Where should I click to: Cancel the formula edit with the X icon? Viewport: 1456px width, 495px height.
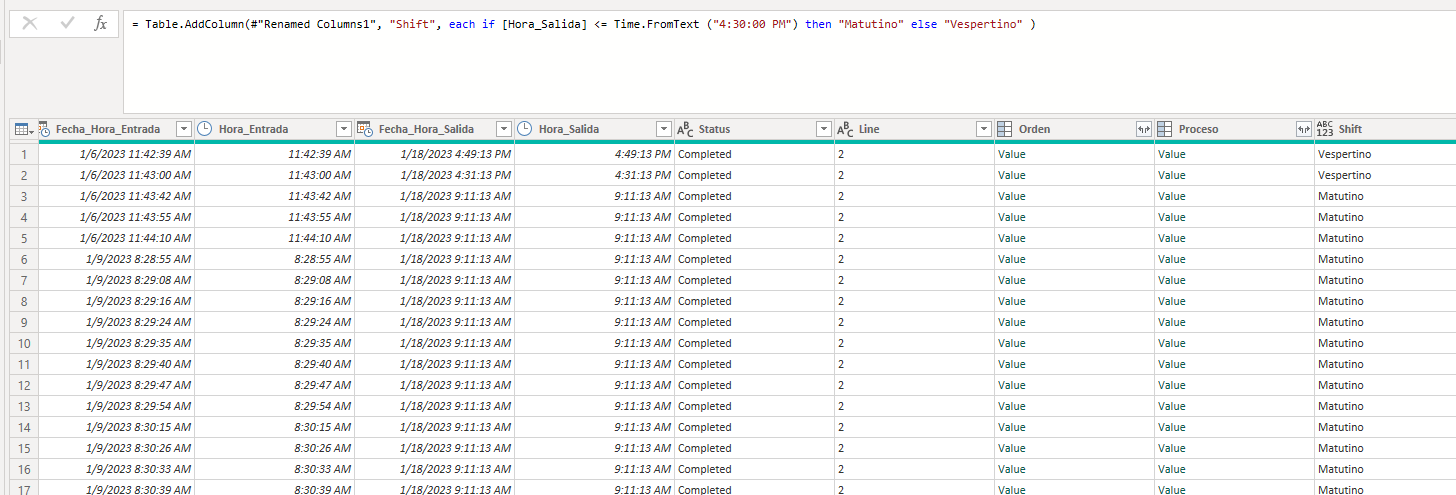[x=30, y=23]
